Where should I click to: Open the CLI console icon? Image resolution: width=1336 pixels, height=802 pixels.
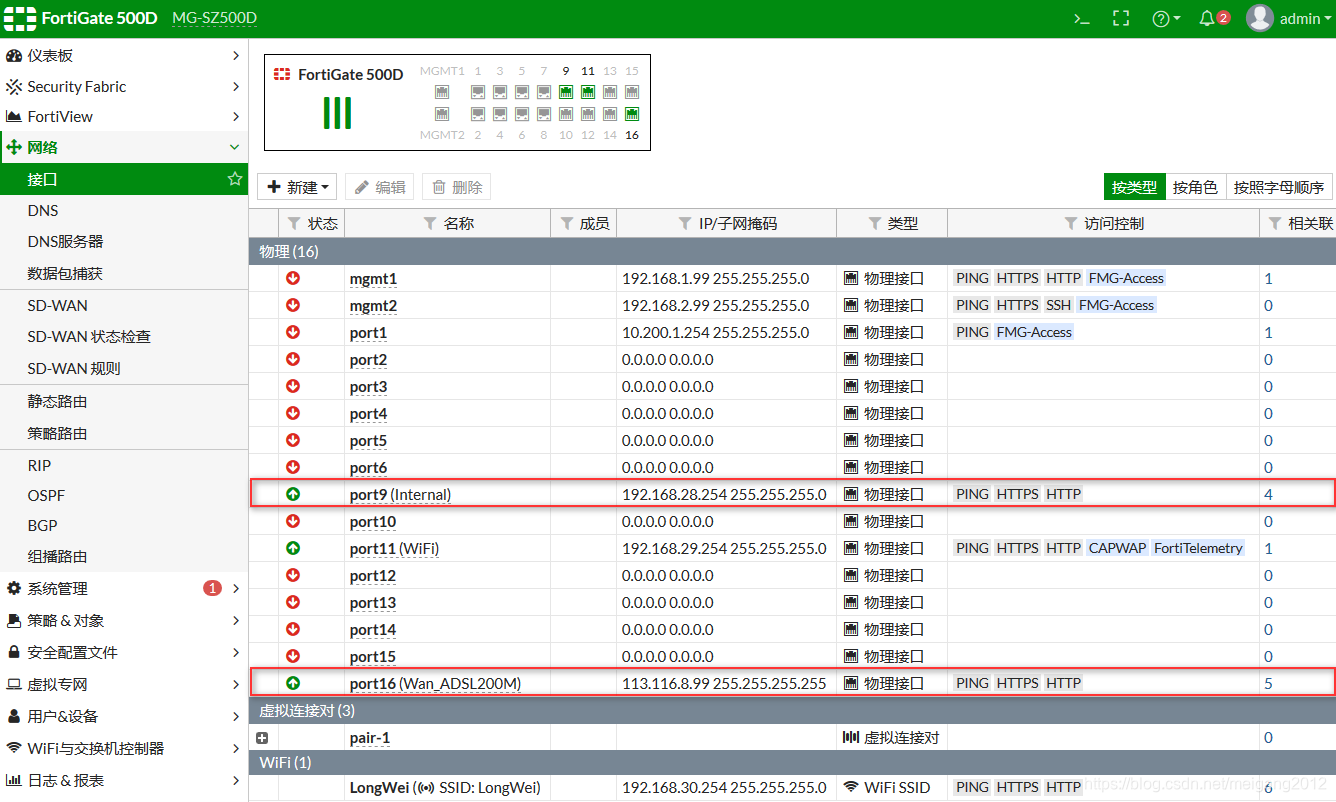click(1081, 18)
